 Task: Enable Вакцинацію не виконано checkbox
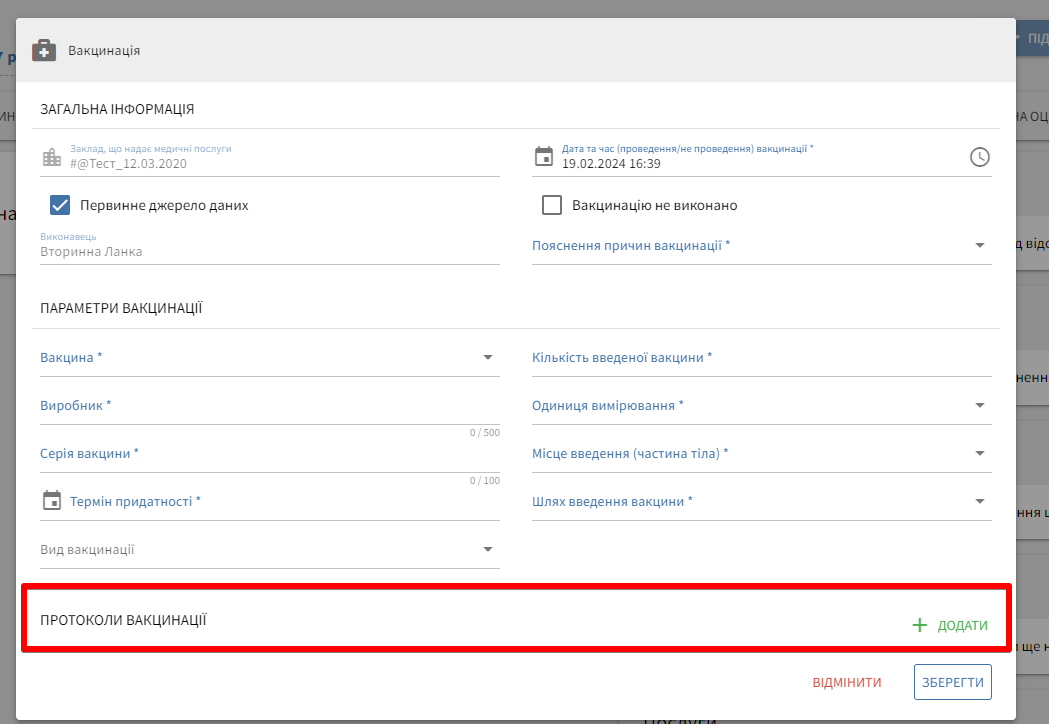(x=552, y=205)
